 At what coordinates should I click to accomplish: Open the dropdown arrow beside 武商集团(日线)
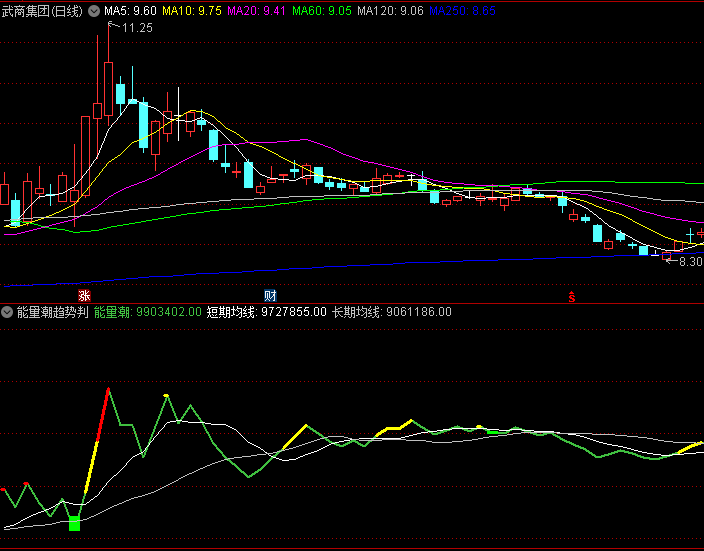click(94, 11)
